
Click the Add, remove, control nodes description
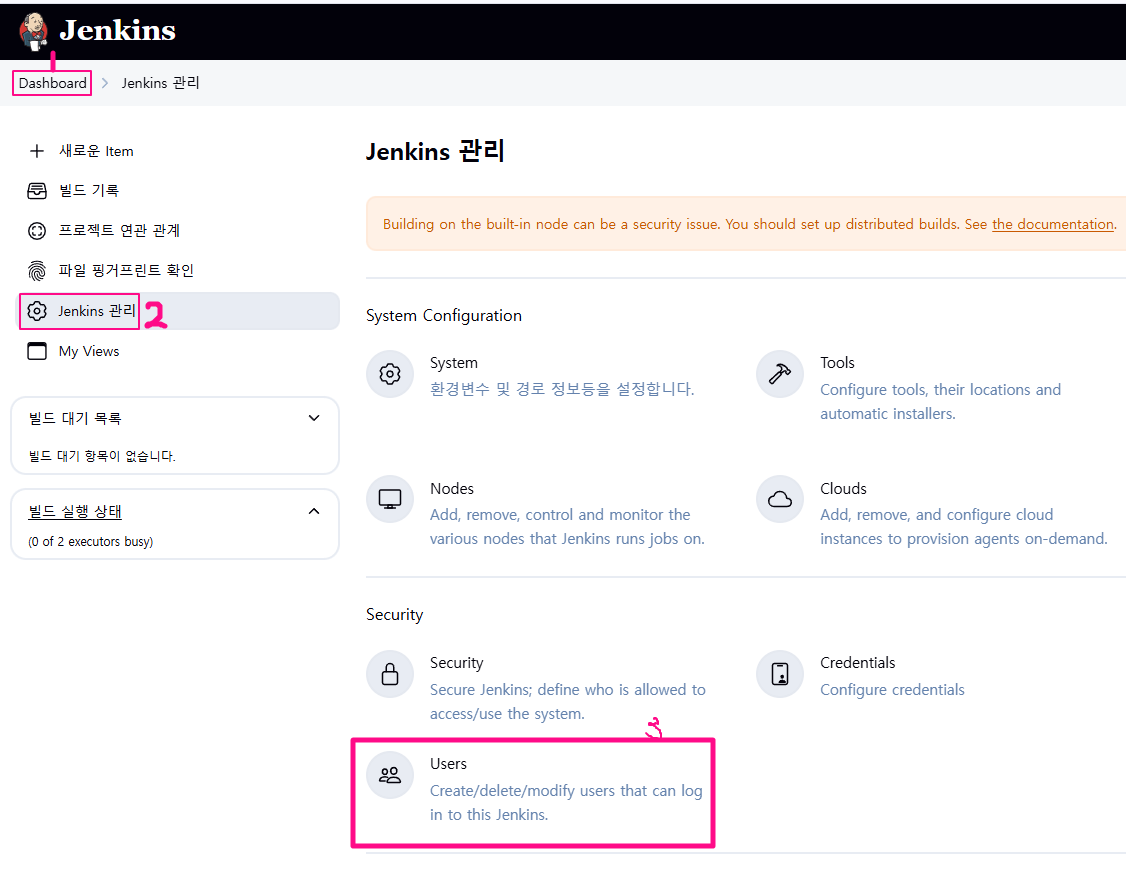[x=567, y=526]
